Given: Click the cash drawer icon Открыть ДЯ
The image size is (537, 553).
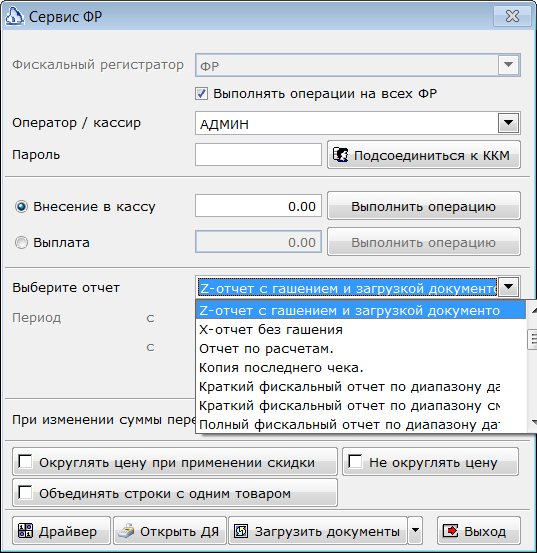Looking at the screenshot, I should click(x=126, y=531).
